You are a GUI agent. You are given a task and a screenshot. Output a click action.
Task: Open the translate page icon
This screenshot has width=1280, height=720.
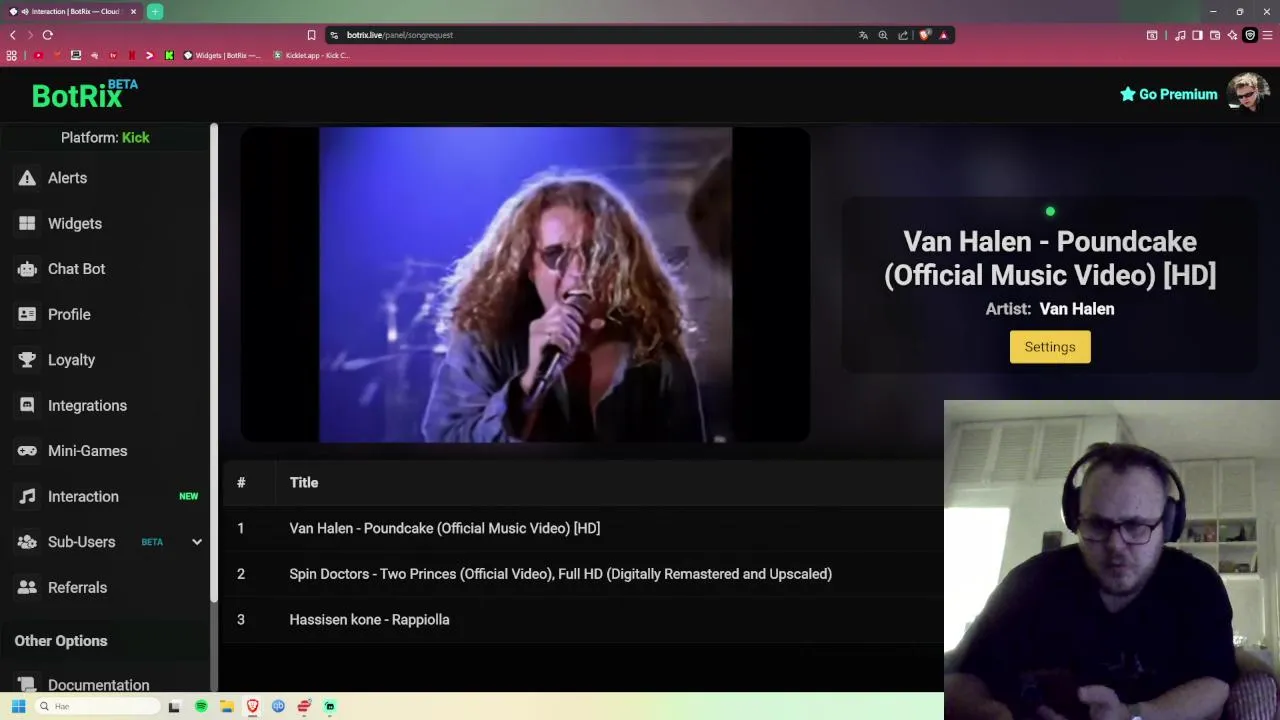pyautogui.click(x=863, y=35)
